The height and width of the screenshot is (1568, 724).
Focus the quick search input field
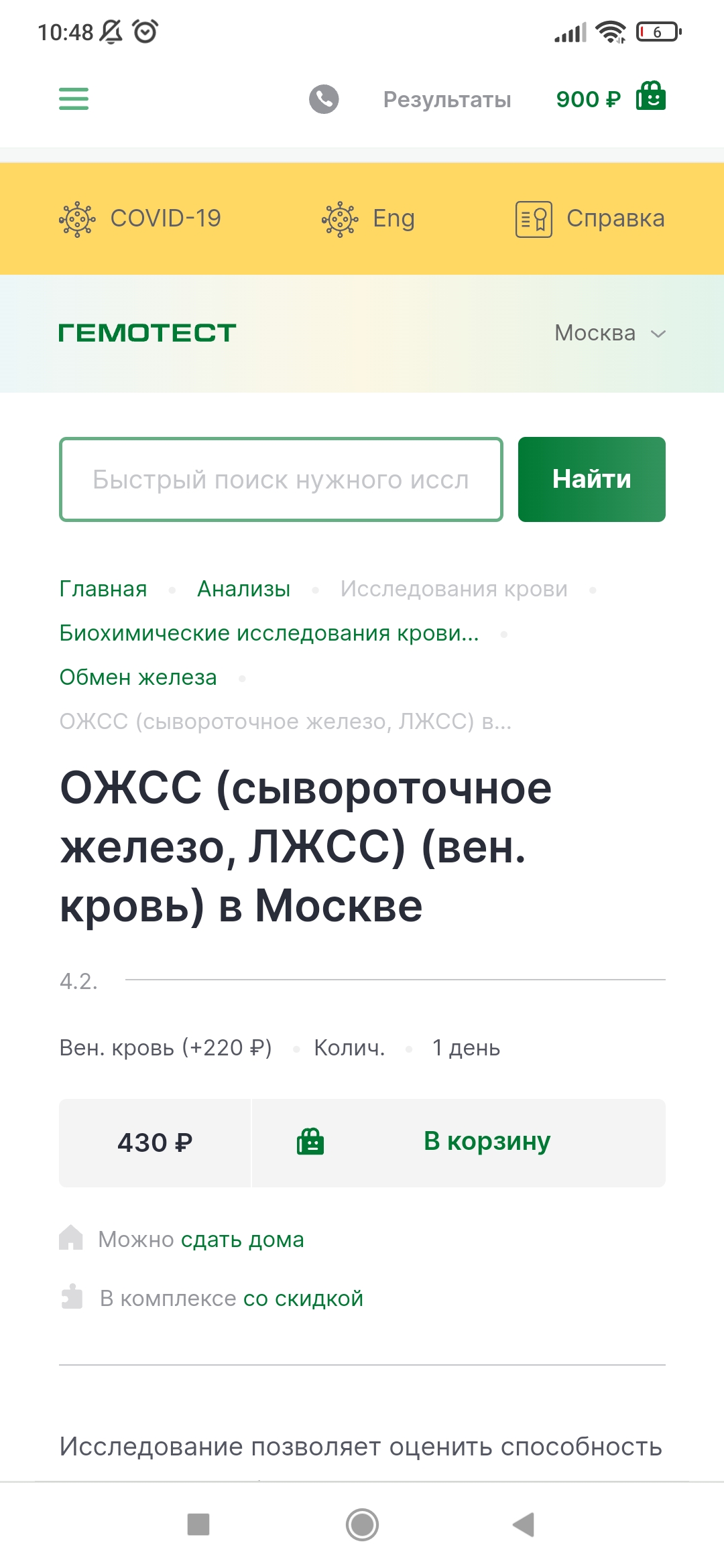tap(281, 479)
